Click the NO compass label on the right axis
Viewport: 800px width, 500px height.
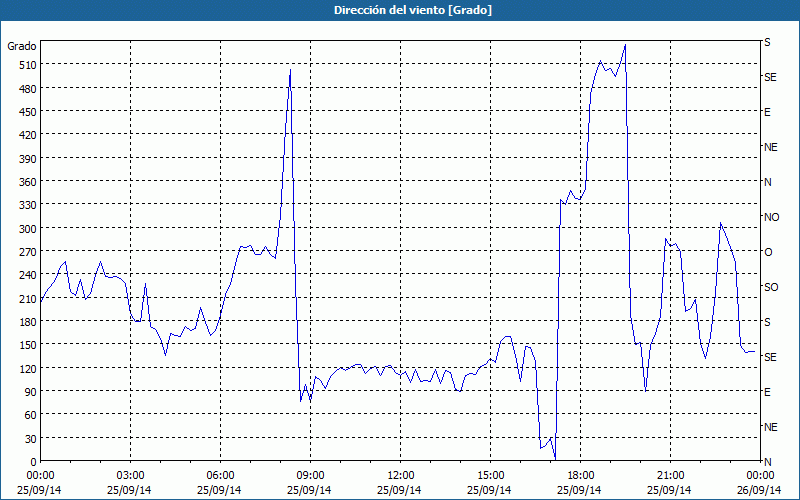[771, 217]
